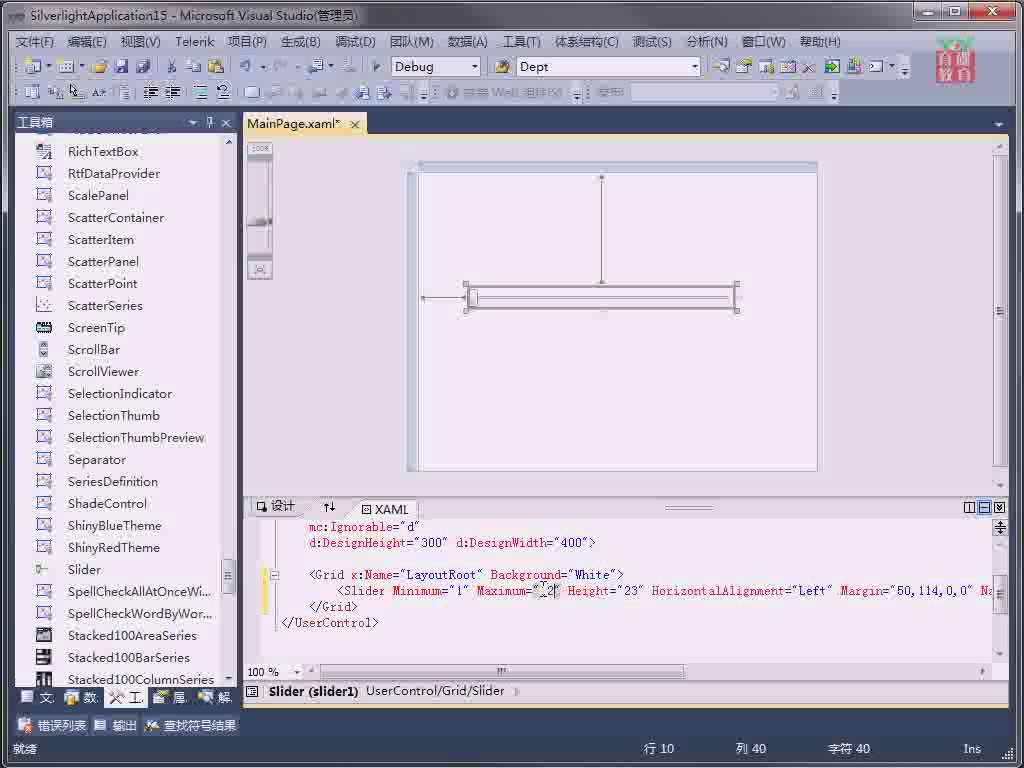Screen dimensions: 1024x768
Task: Collapse the Grid element outline node
Action: pos(275,575)
